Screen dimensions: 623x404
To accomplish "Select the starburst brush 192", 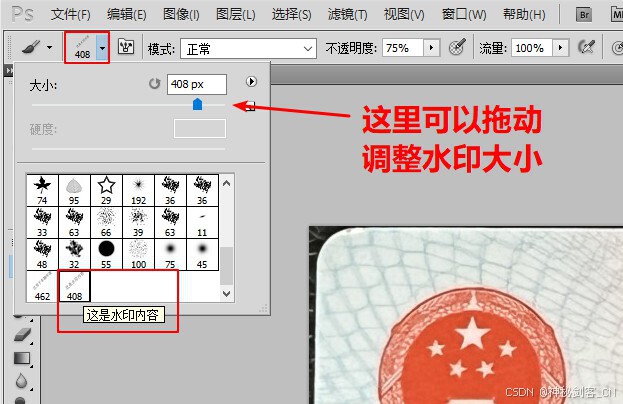I will [x=138, y=190].
